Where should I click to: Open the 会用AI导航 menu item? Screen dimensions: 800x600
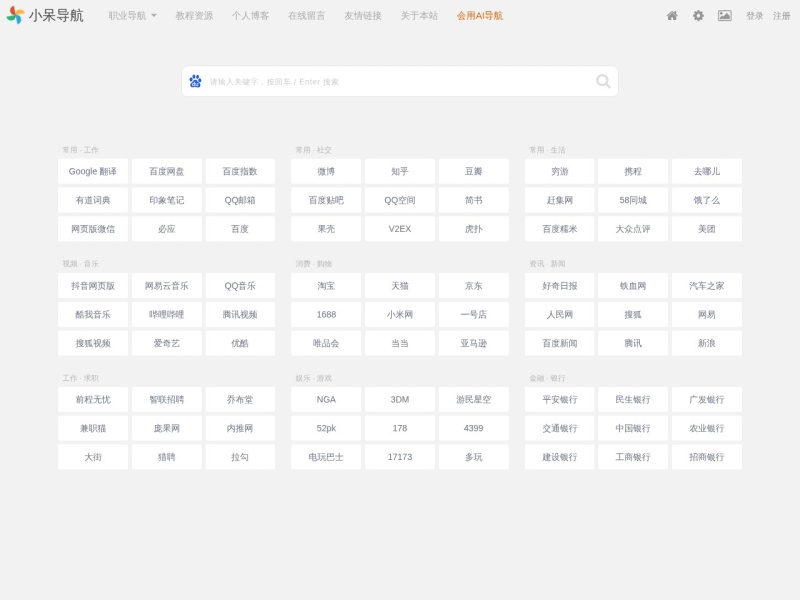pos(480,16)
